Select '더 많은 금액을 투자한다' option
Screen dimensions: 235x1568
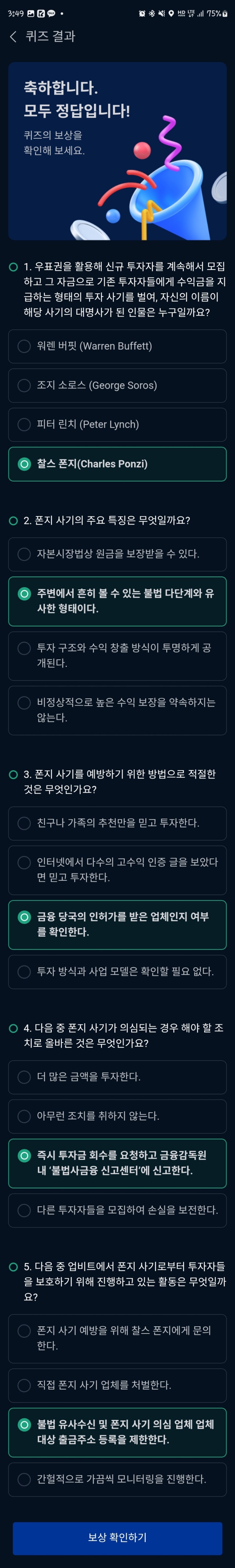pos(117,1077)
